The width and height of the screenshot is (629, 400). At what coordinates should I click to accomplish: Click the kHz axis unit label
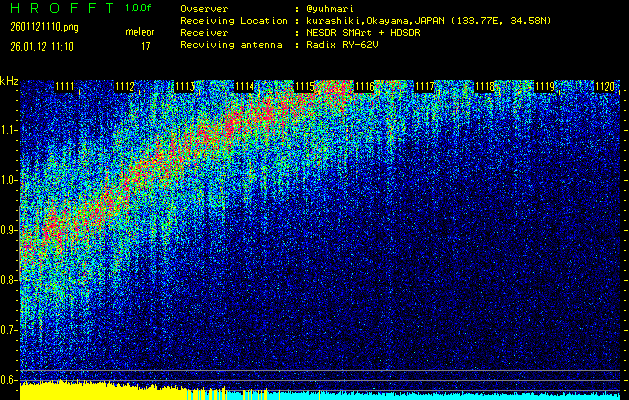click(x=9, y=81)
